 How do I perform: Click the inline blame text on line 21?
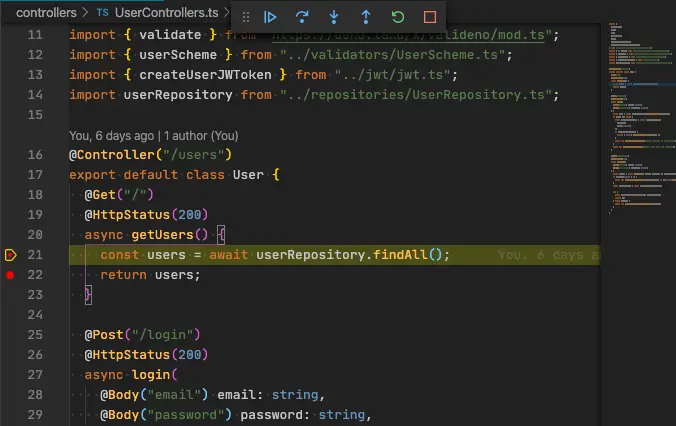[548, 255]
